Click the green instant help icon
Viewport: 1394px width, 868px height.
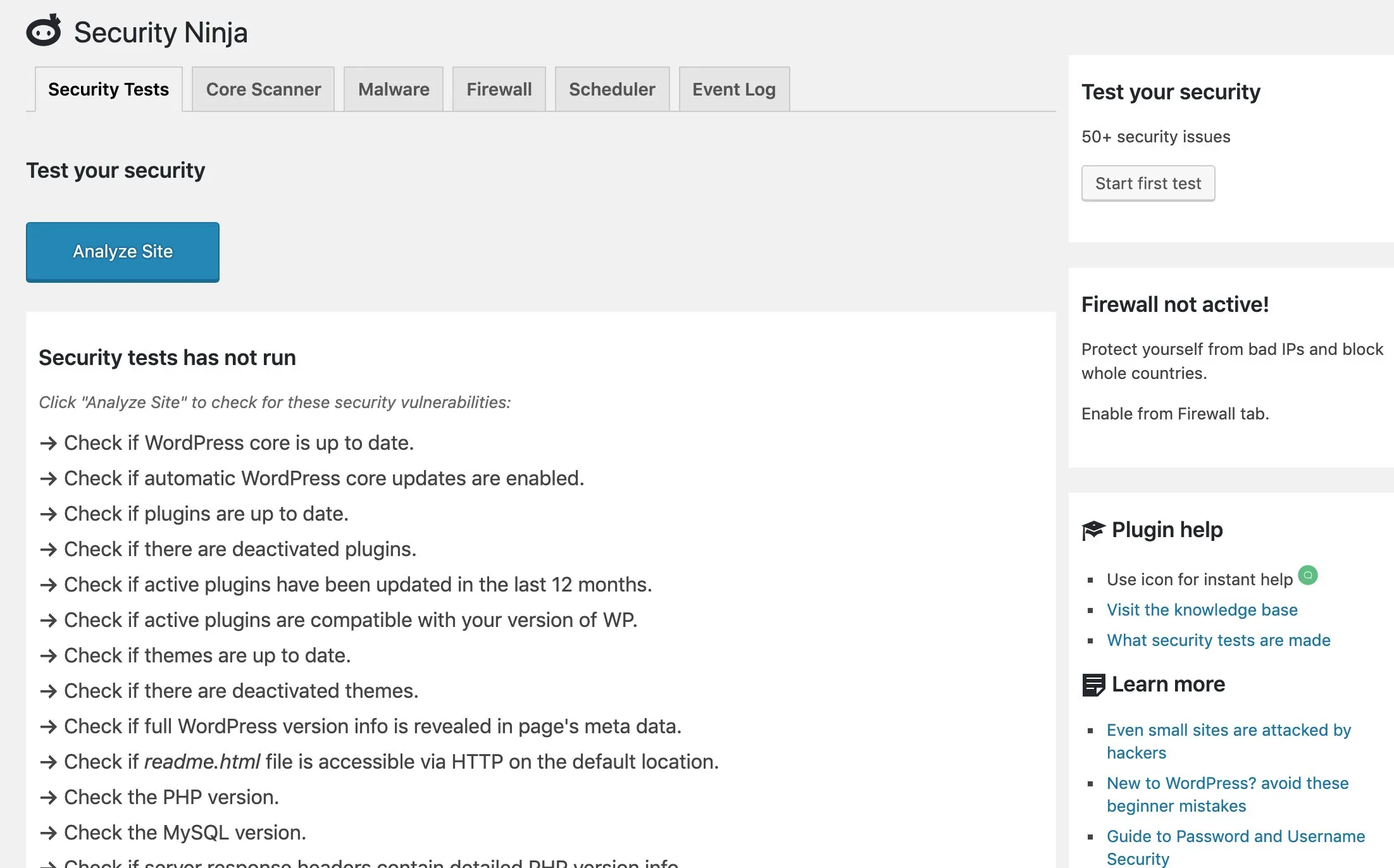point(1307,575)
